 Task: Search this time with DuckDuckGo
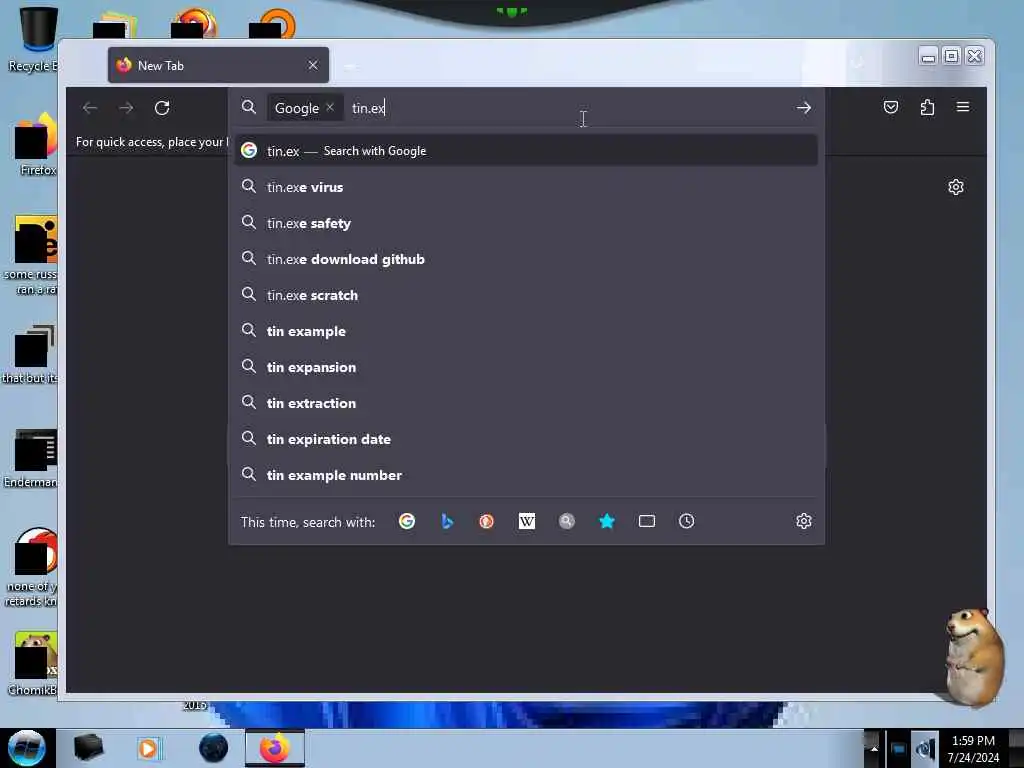coord(487,521)
